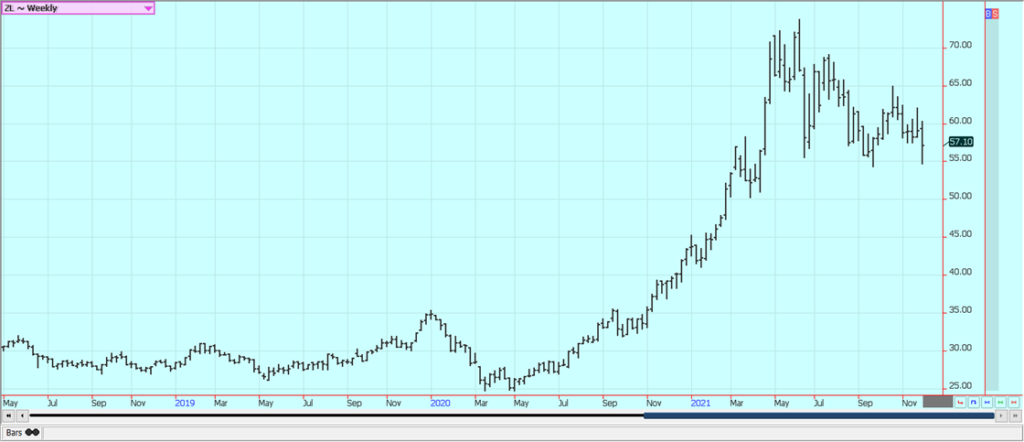Click the 25.00 price axis label
This screenshot has height=442, width=1024.
pyautogui.click(x=961, y=386)
